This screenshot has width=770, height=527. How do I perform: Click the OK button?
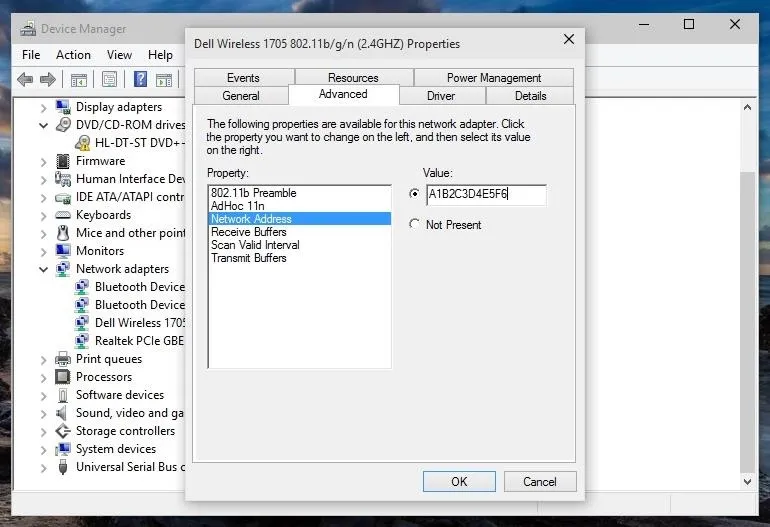459,481
